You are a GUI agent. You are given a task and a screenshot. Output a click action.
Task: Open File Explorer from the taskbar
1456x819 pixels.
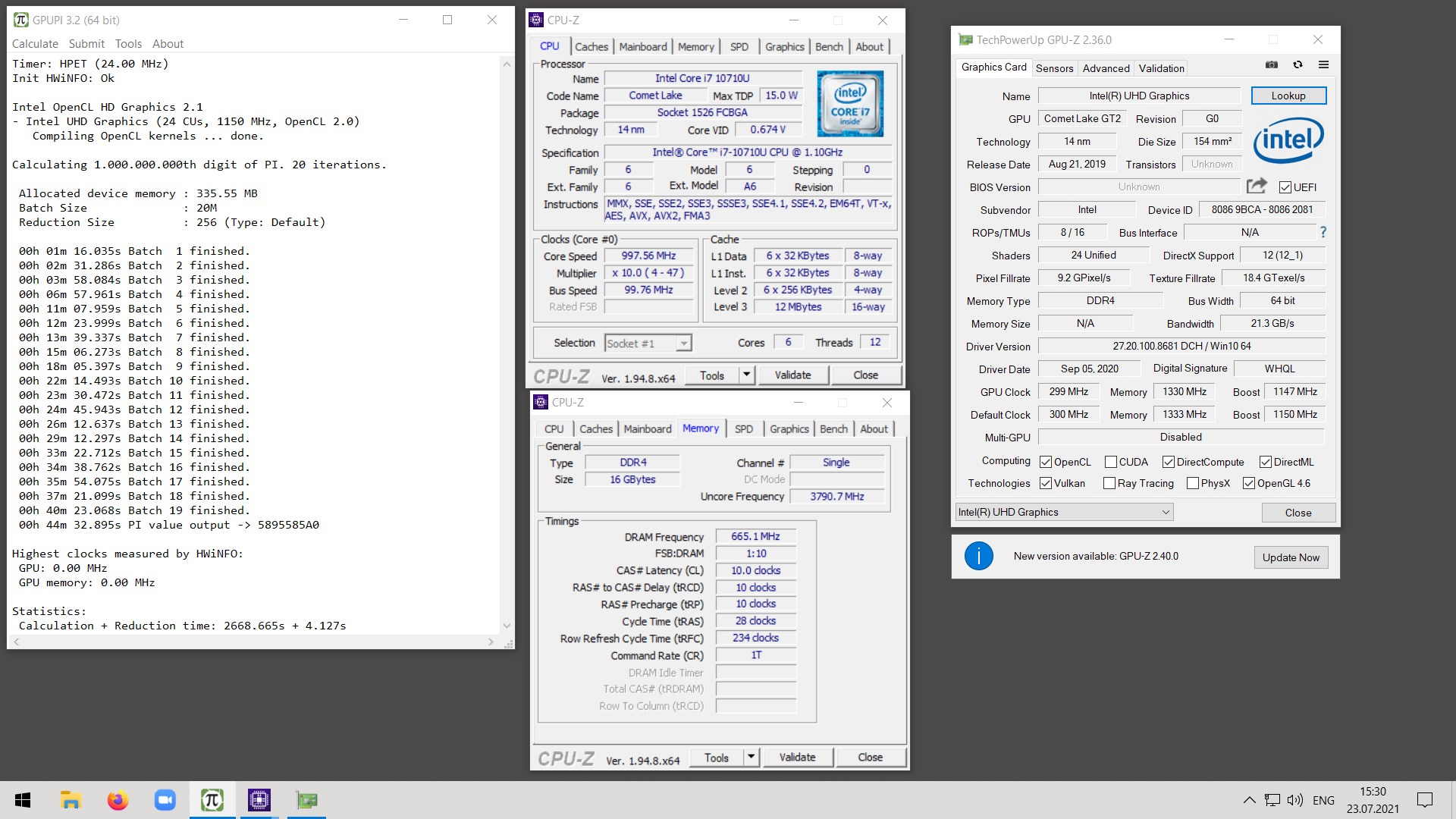71,800
